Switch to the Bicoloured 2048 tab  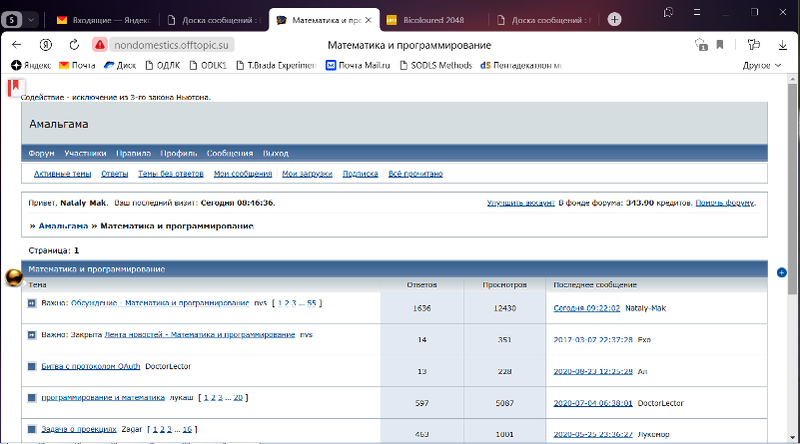(433, 20)
